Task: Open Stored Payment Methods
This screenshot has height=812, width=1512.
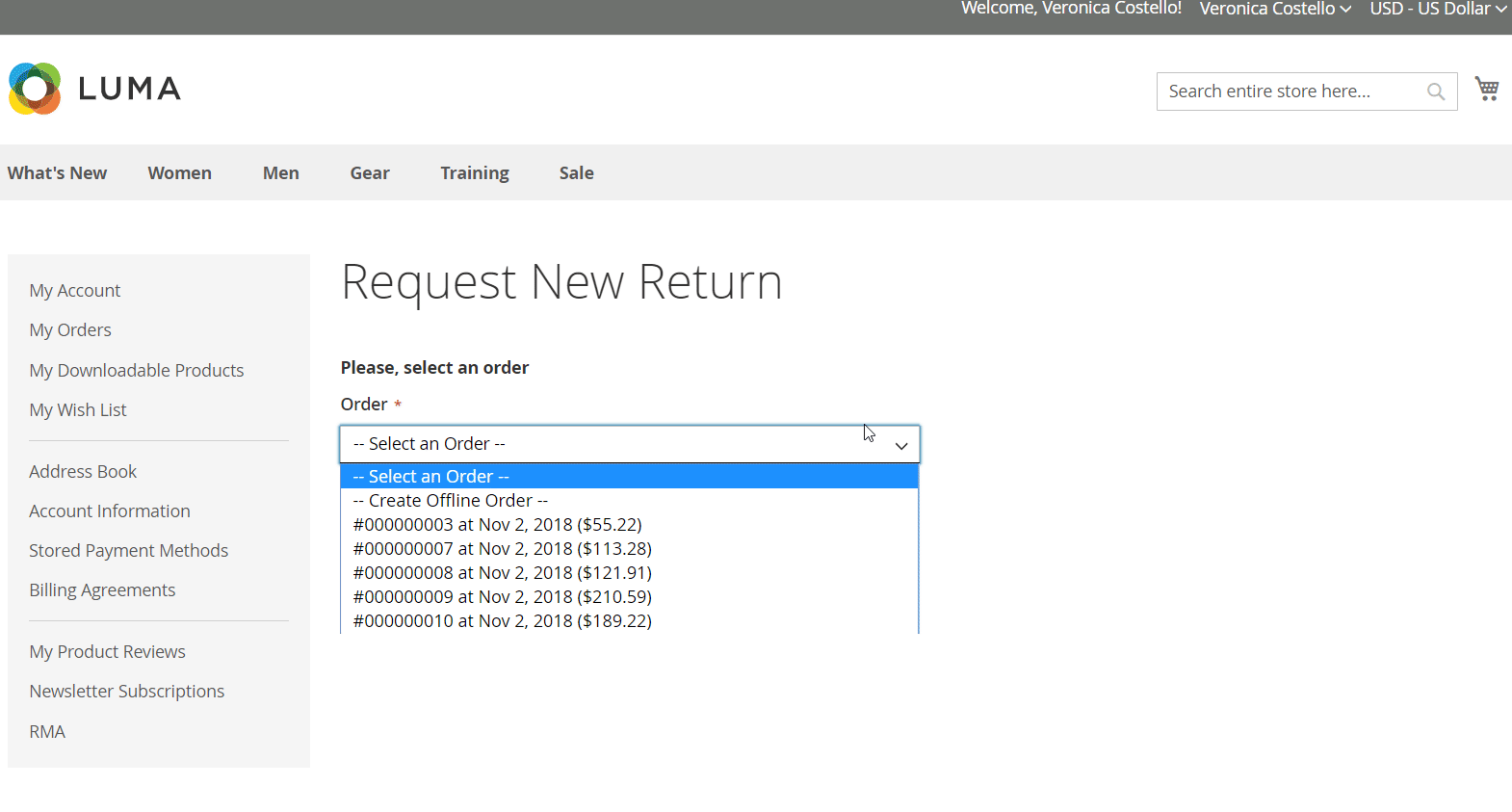Action: (129, 551)
